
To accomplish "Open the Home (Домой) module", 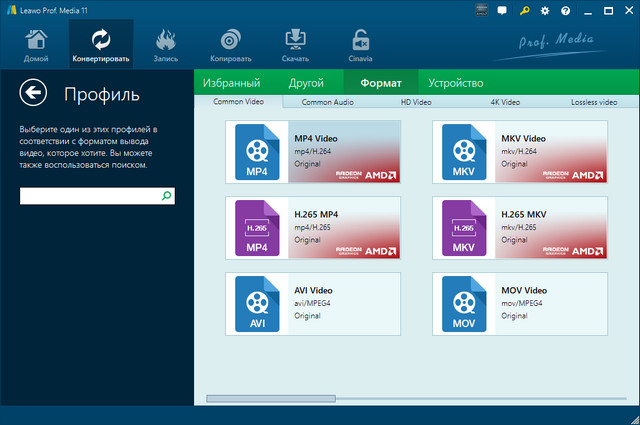I will [x=35, y=44].
